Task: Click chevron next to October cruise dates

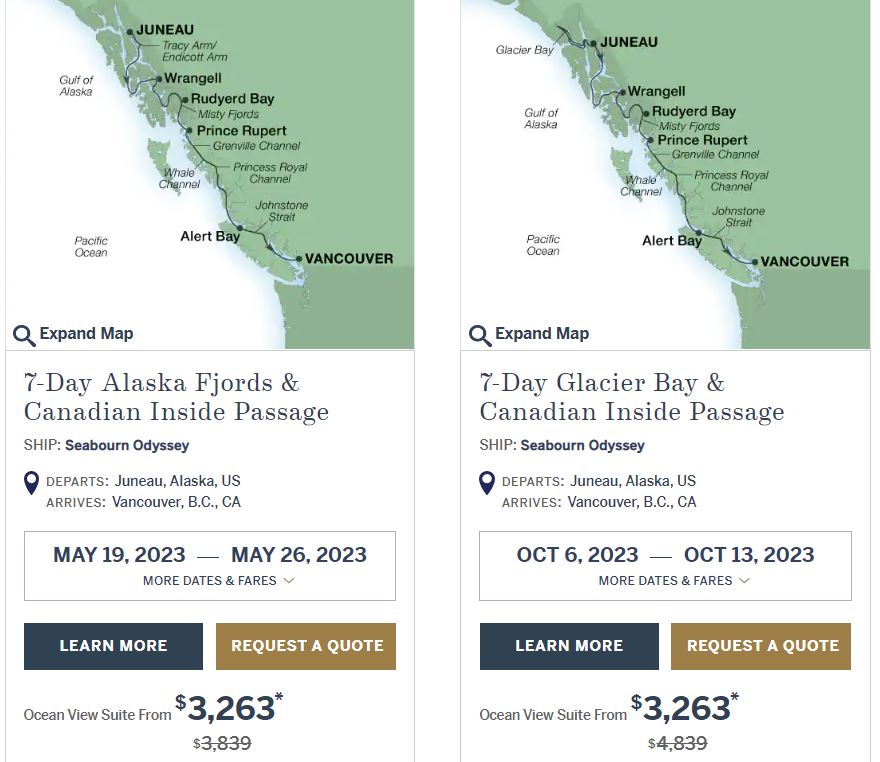Action: [745, 581]
